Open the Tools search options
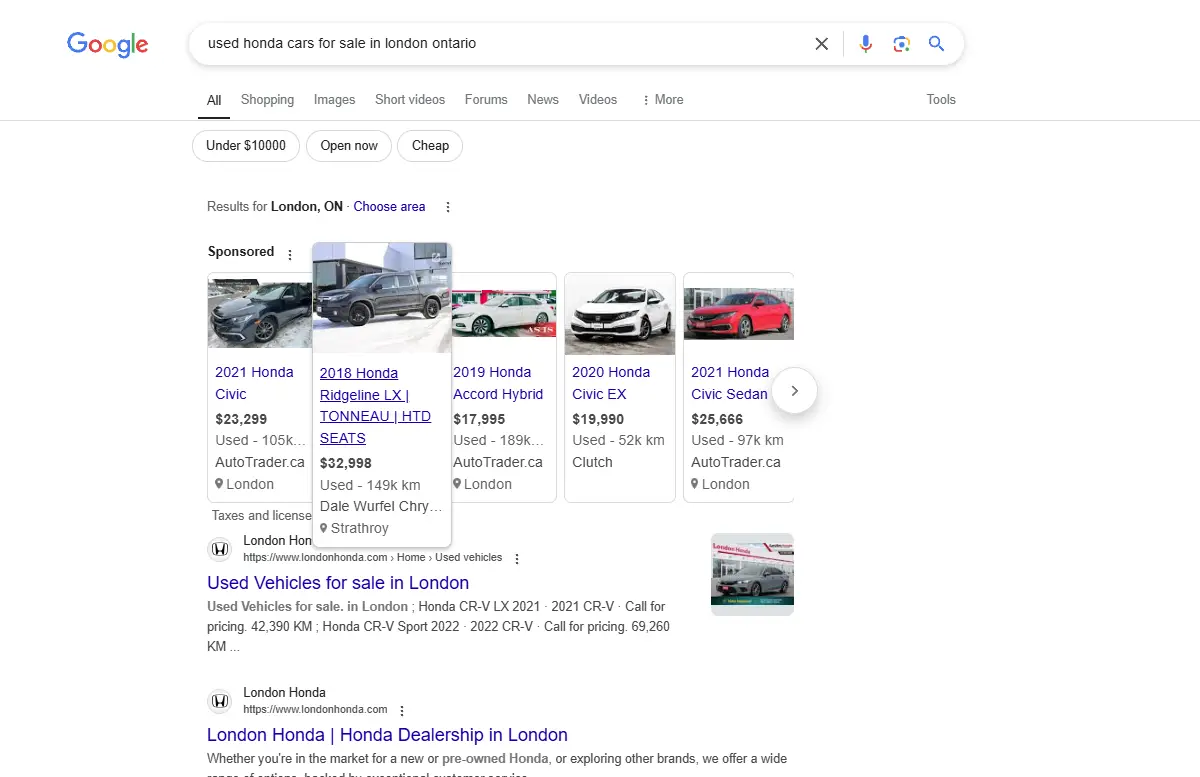Screen dimensions: 1200x777 pyautogui.click(x=940, y=100)
